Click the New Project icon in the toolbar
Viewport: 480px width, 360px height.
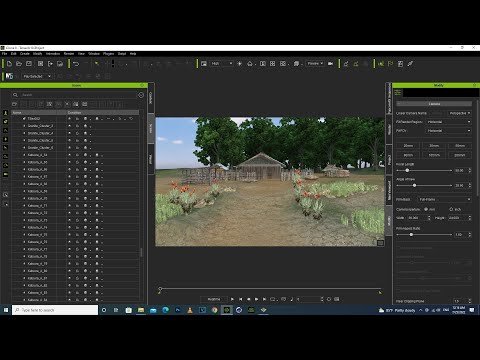(x=9, y=64)
